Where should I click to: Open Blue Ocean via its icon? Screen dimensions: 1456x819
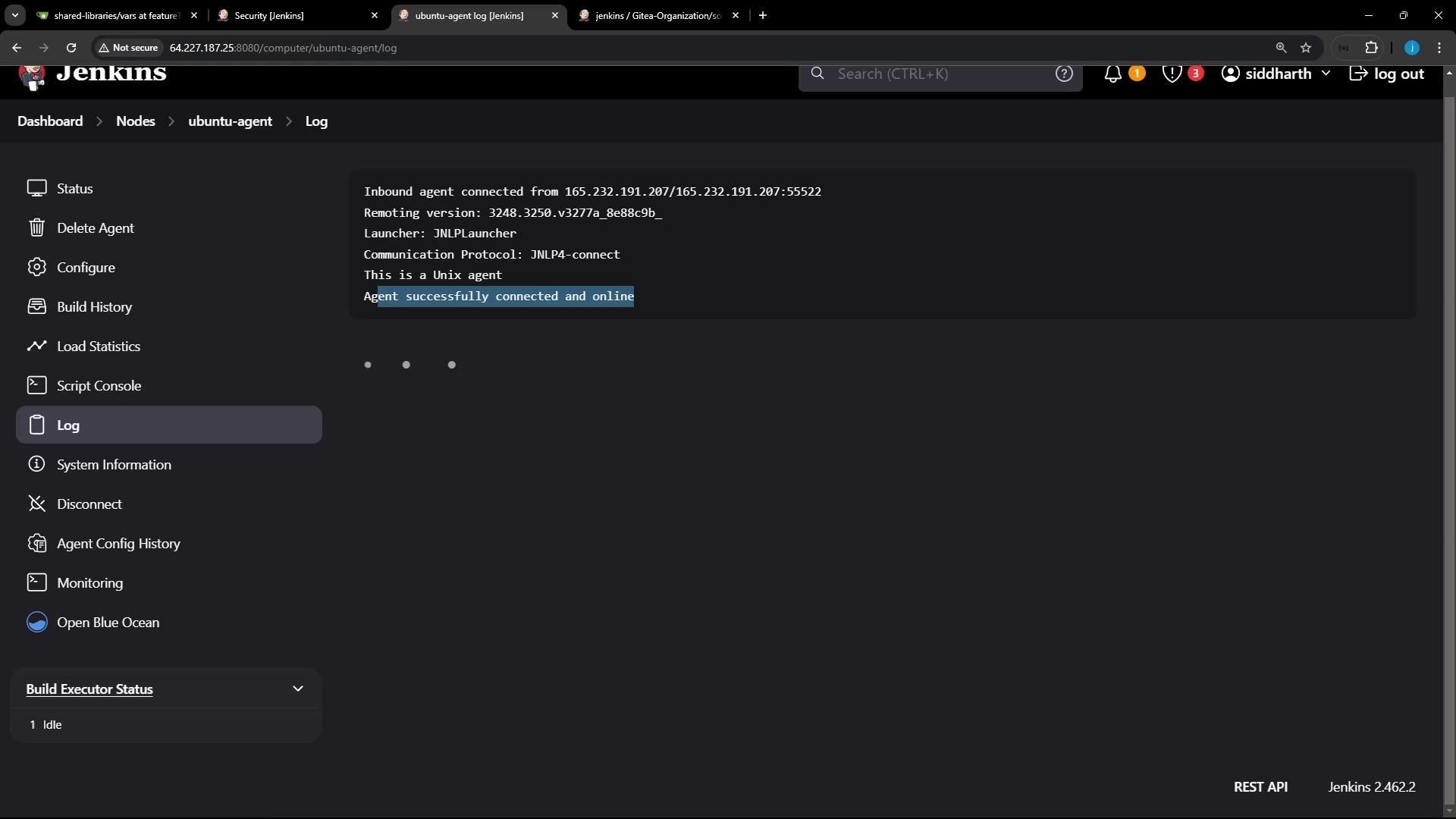[36, 622]
